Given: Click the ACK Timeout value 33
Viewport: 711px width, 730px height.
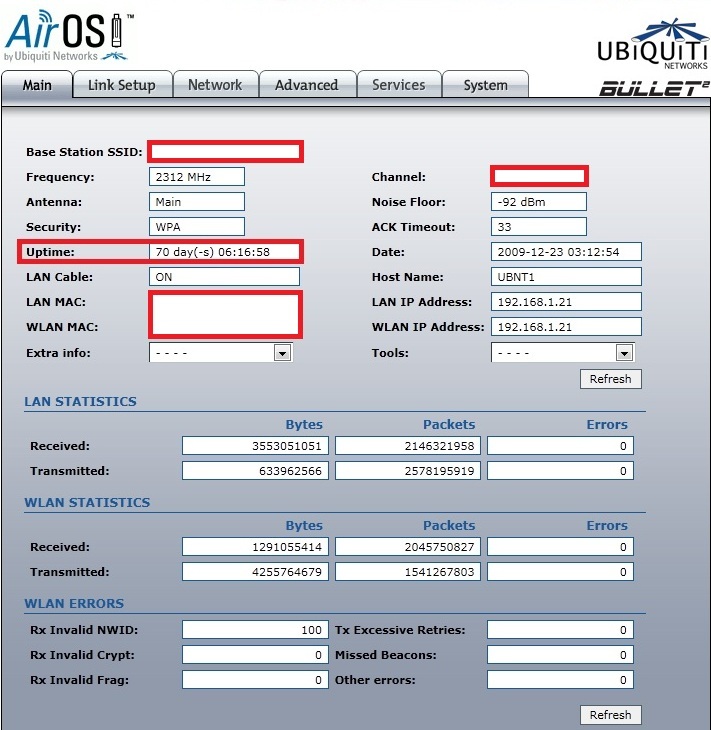Looking at the screenshot, I should [x=539, y=227].
